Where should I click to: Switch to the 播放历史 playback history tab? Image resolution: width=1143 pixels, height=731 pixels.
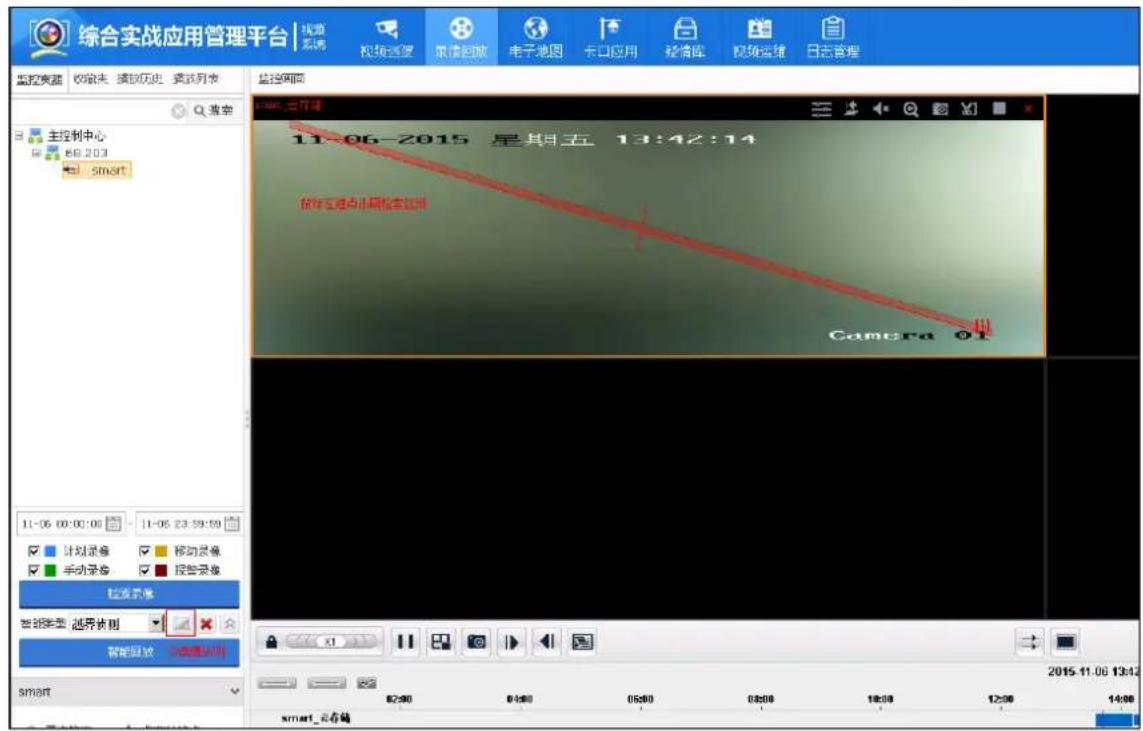point(140,79)
